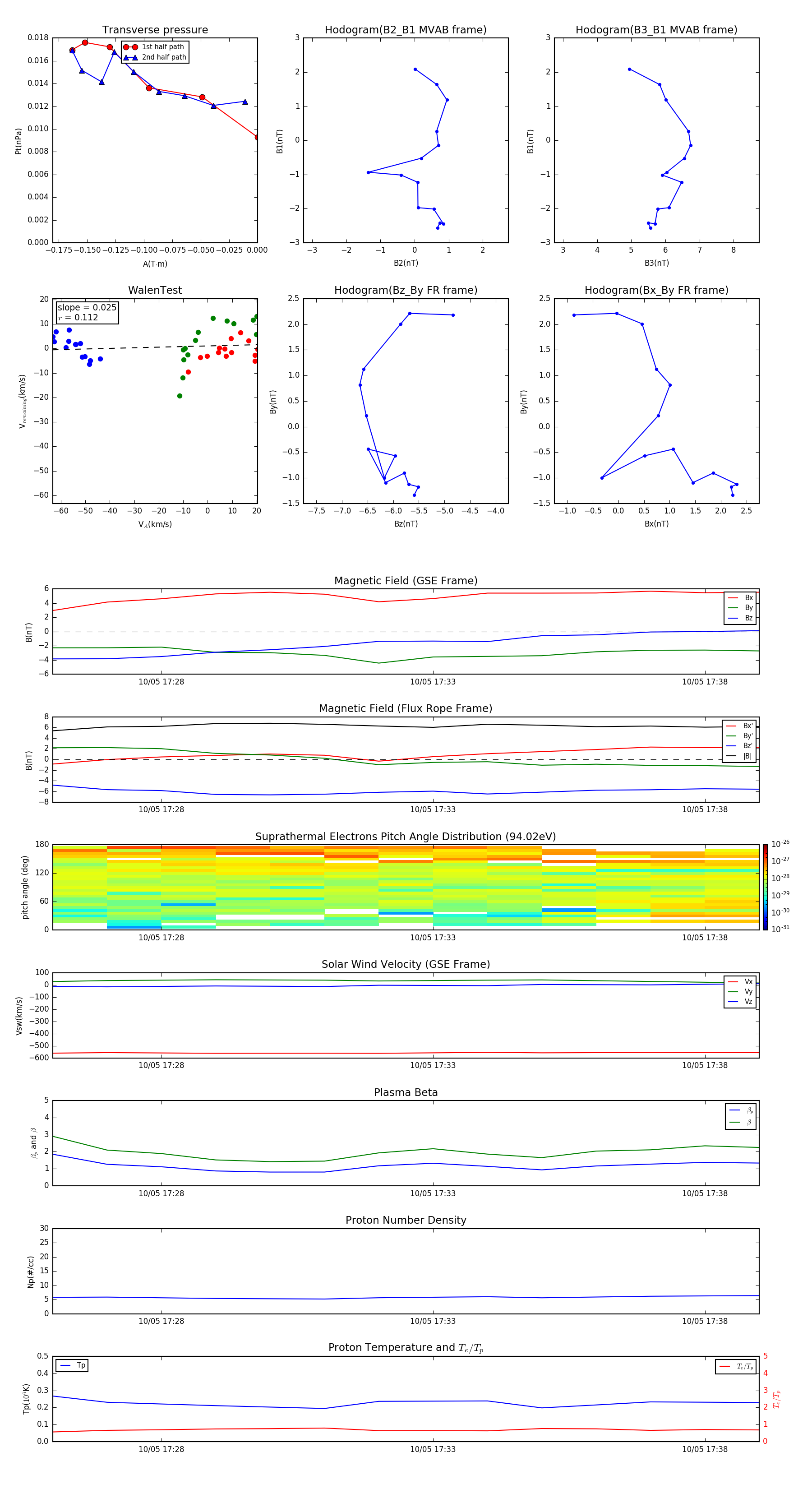
Task: Click the "Hodogram(B2_B1 MVAB frame)" title
Action: [406, 30]
